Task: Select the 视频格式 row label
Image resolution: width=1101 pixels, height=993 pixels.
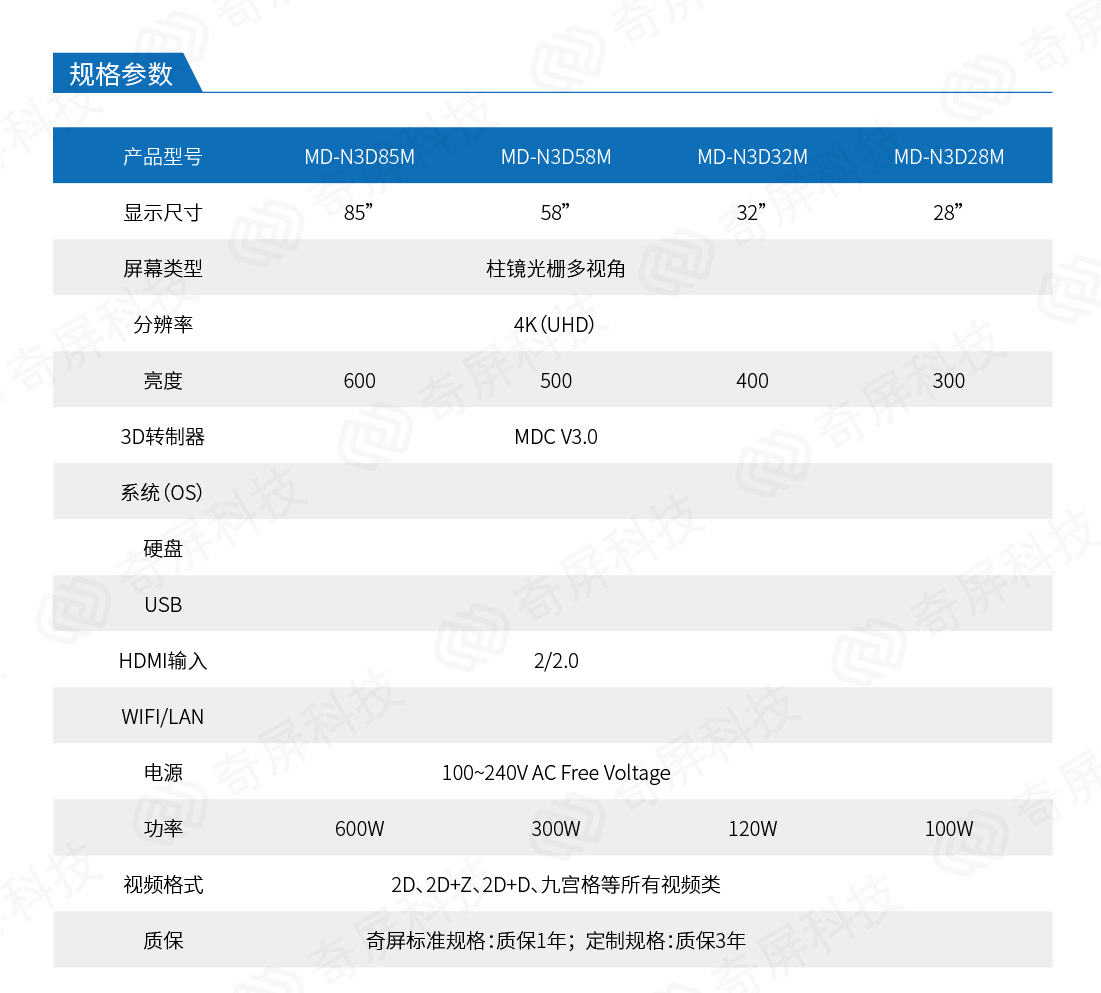Action: coord(163,885)
